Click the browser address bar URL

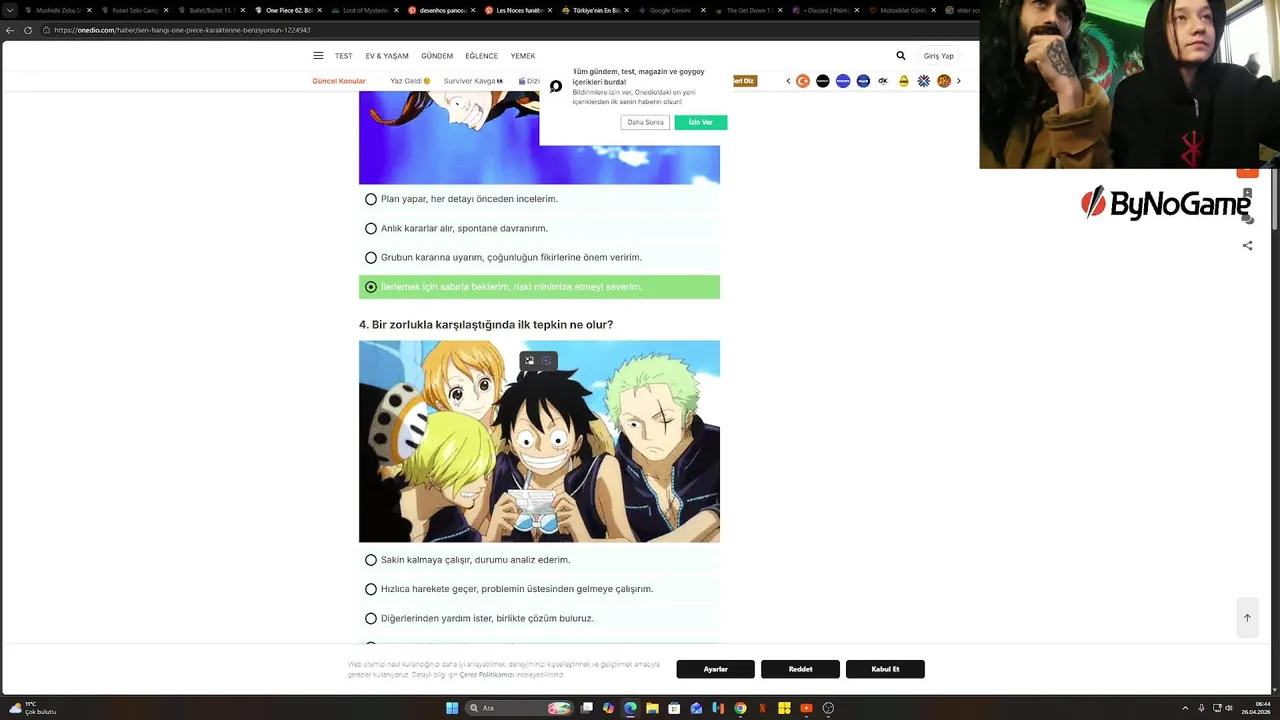click(183, 30)
